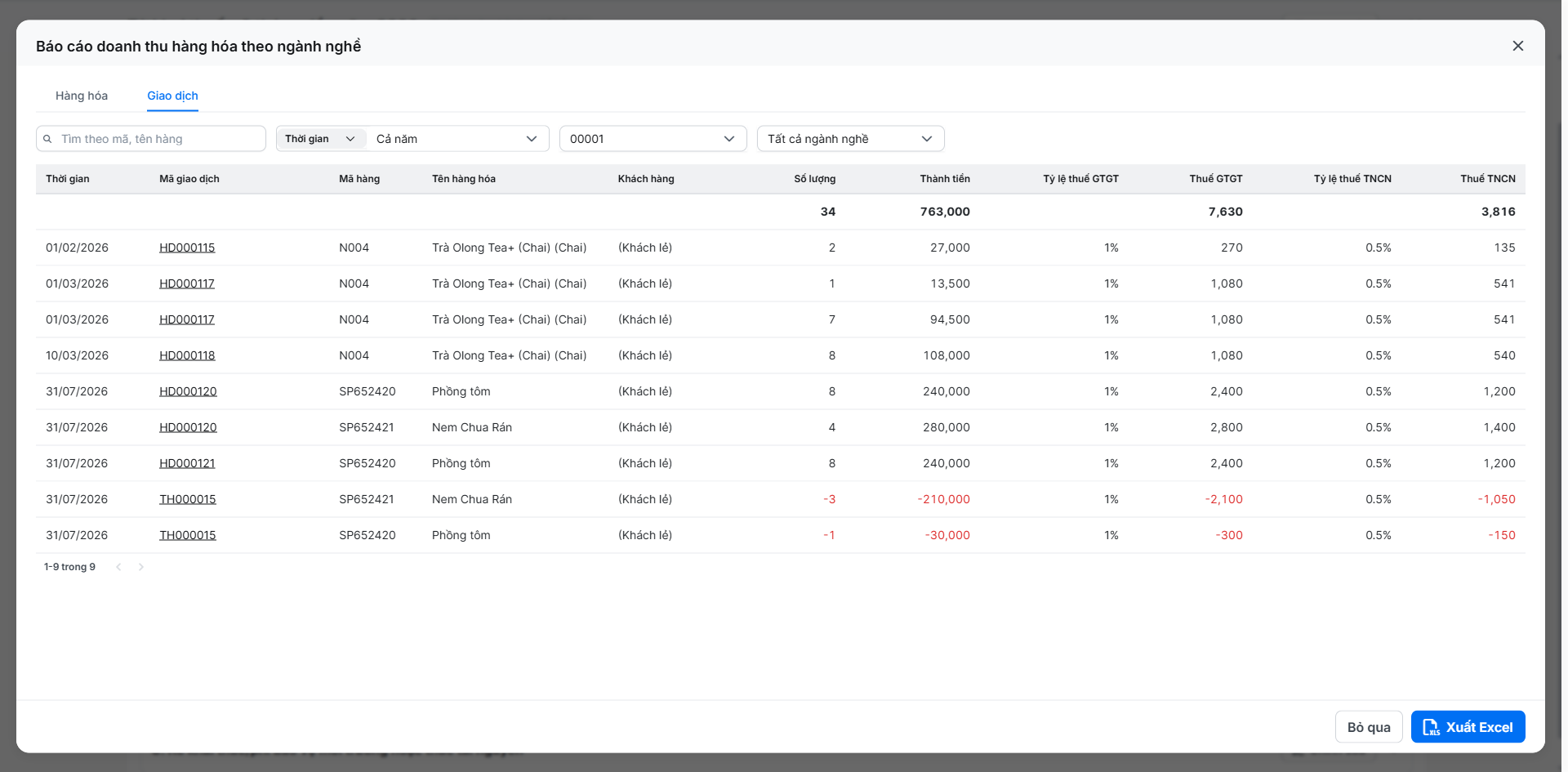Click the TNCN tax value 135

(1505, 248)
